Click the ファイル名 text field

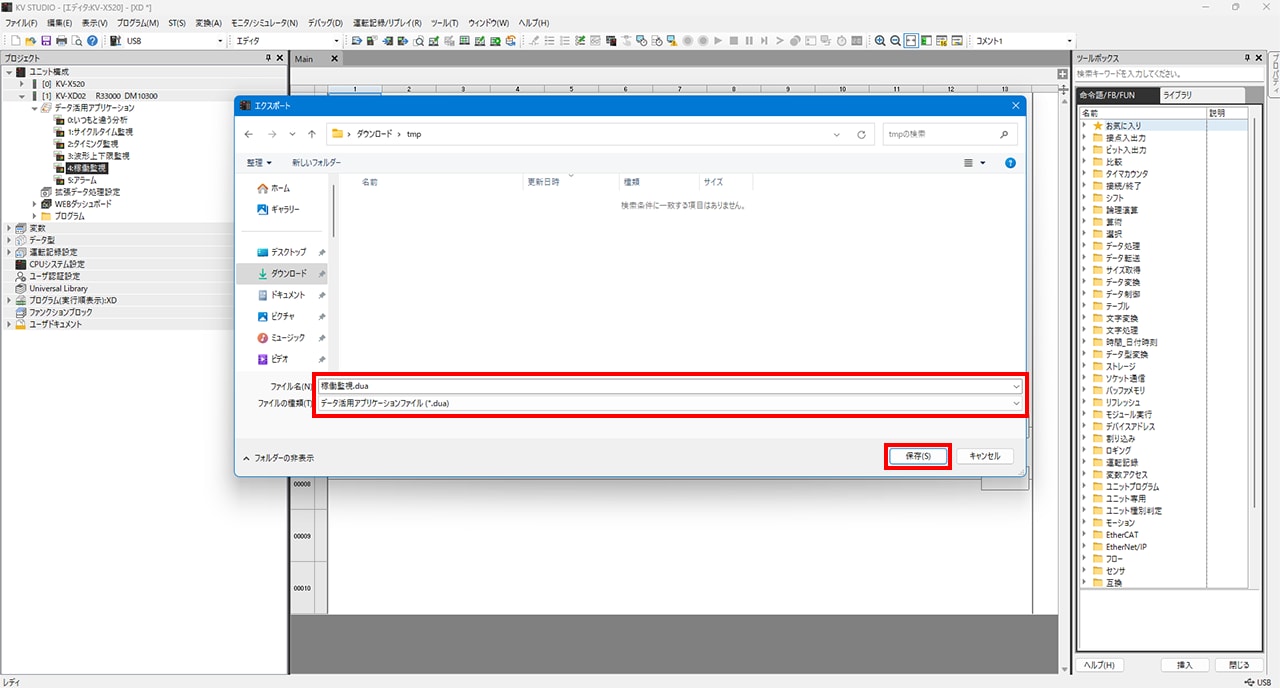660,385
